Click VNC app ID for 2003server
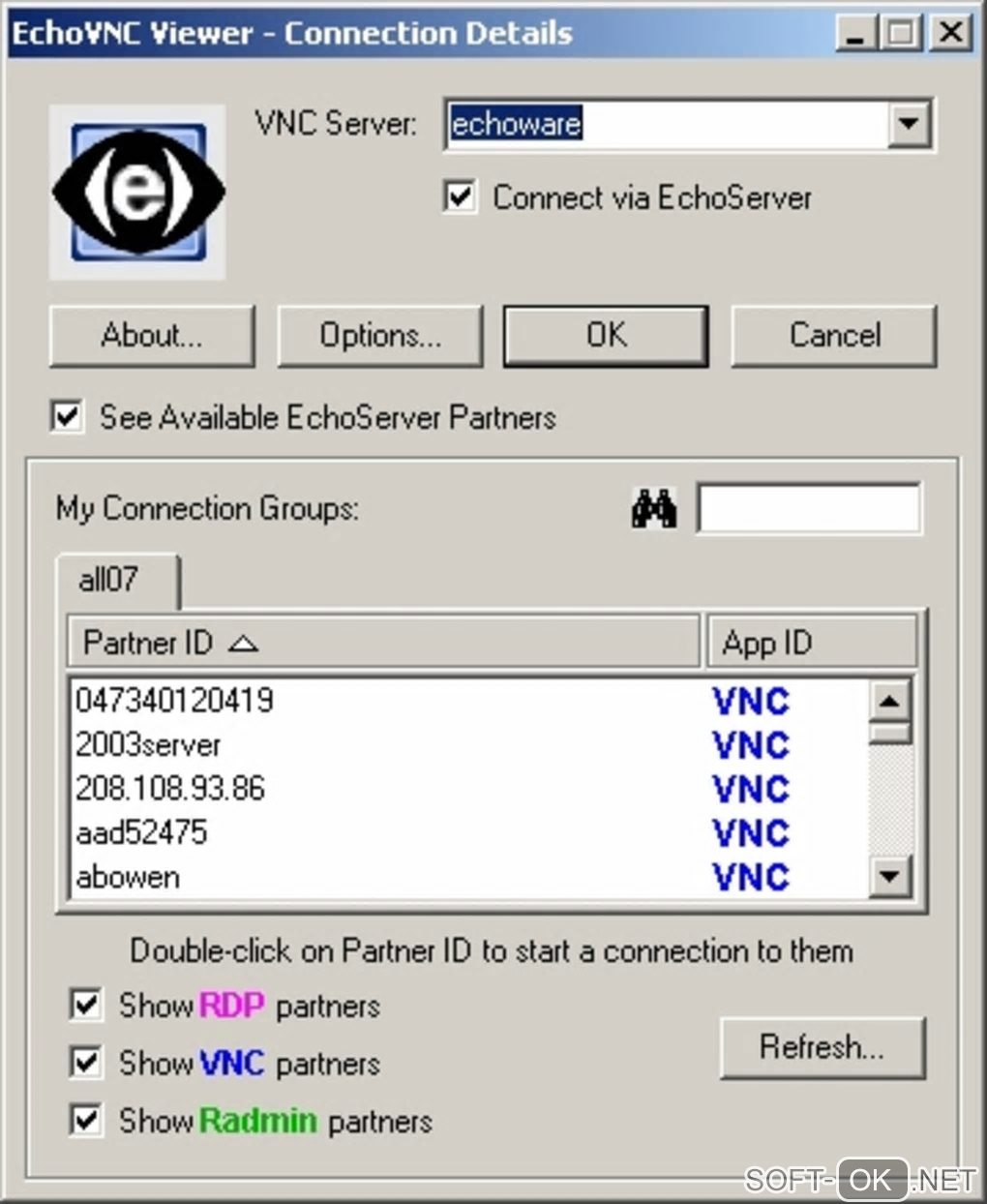This screenshot has width=987, height=1204. [751, 745]
